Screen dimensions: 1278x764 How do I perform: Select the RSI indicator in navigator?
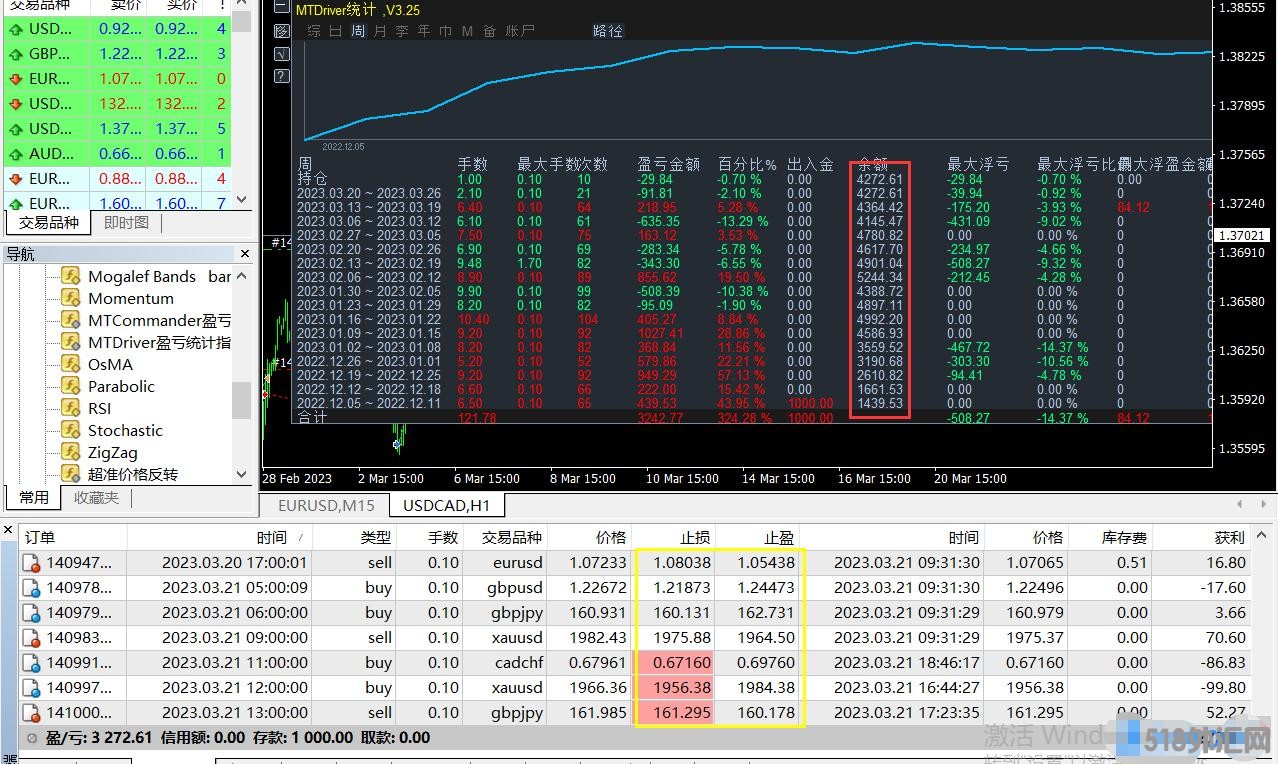pos(99,408)
